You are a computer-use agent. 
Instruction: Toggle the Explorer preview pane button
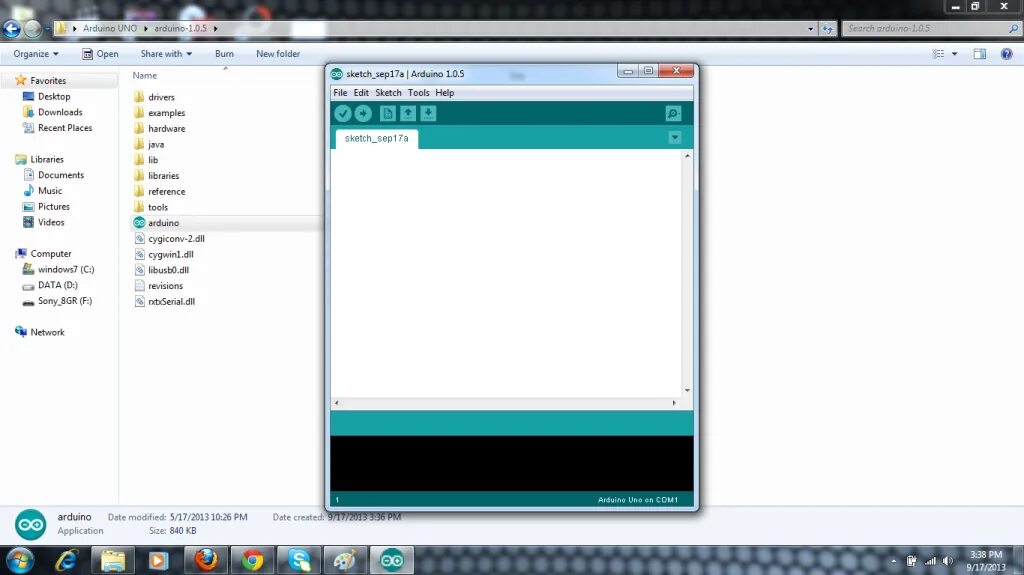point(980,54)
